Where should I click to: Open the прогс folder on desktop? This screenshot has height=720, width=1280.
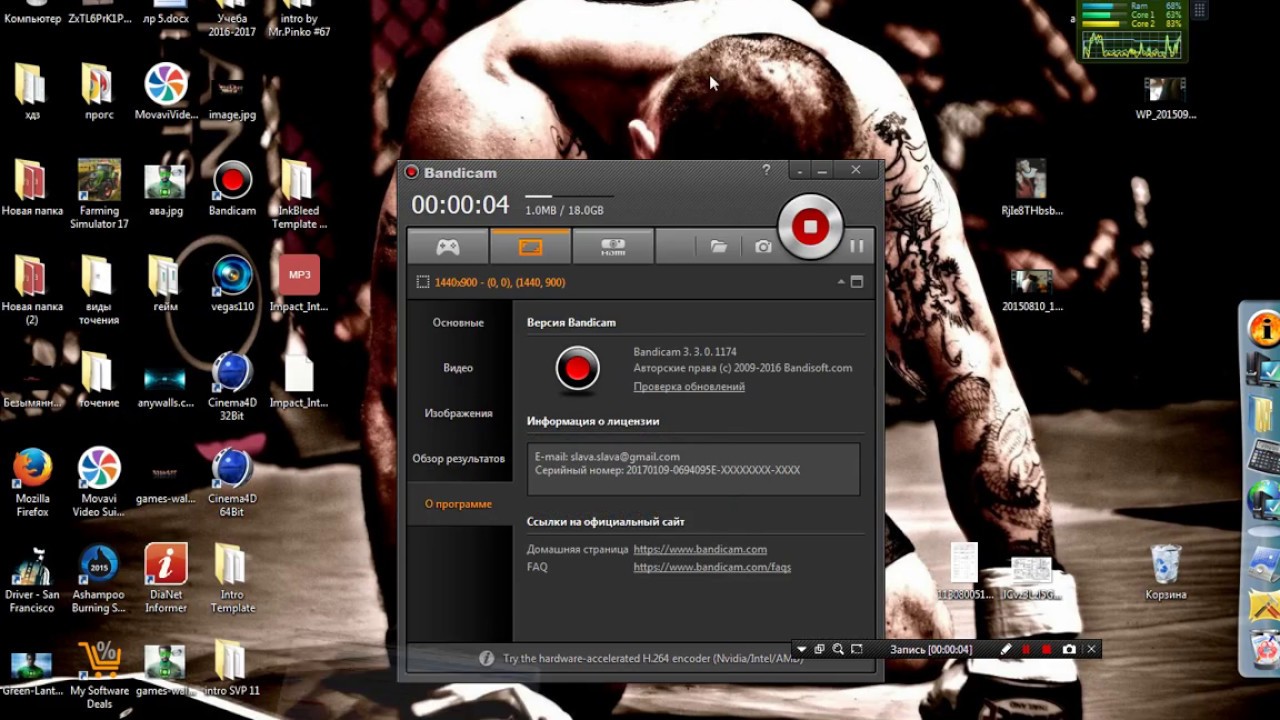click(99, 93)
